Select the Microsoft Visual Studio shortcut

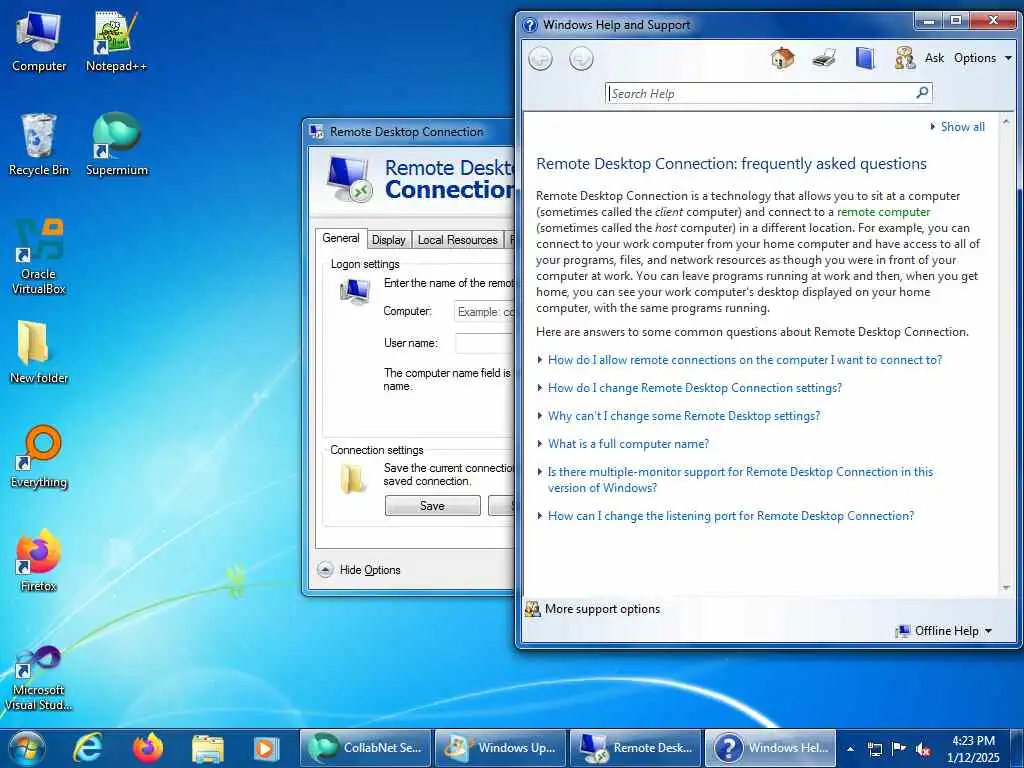(39, 678)
